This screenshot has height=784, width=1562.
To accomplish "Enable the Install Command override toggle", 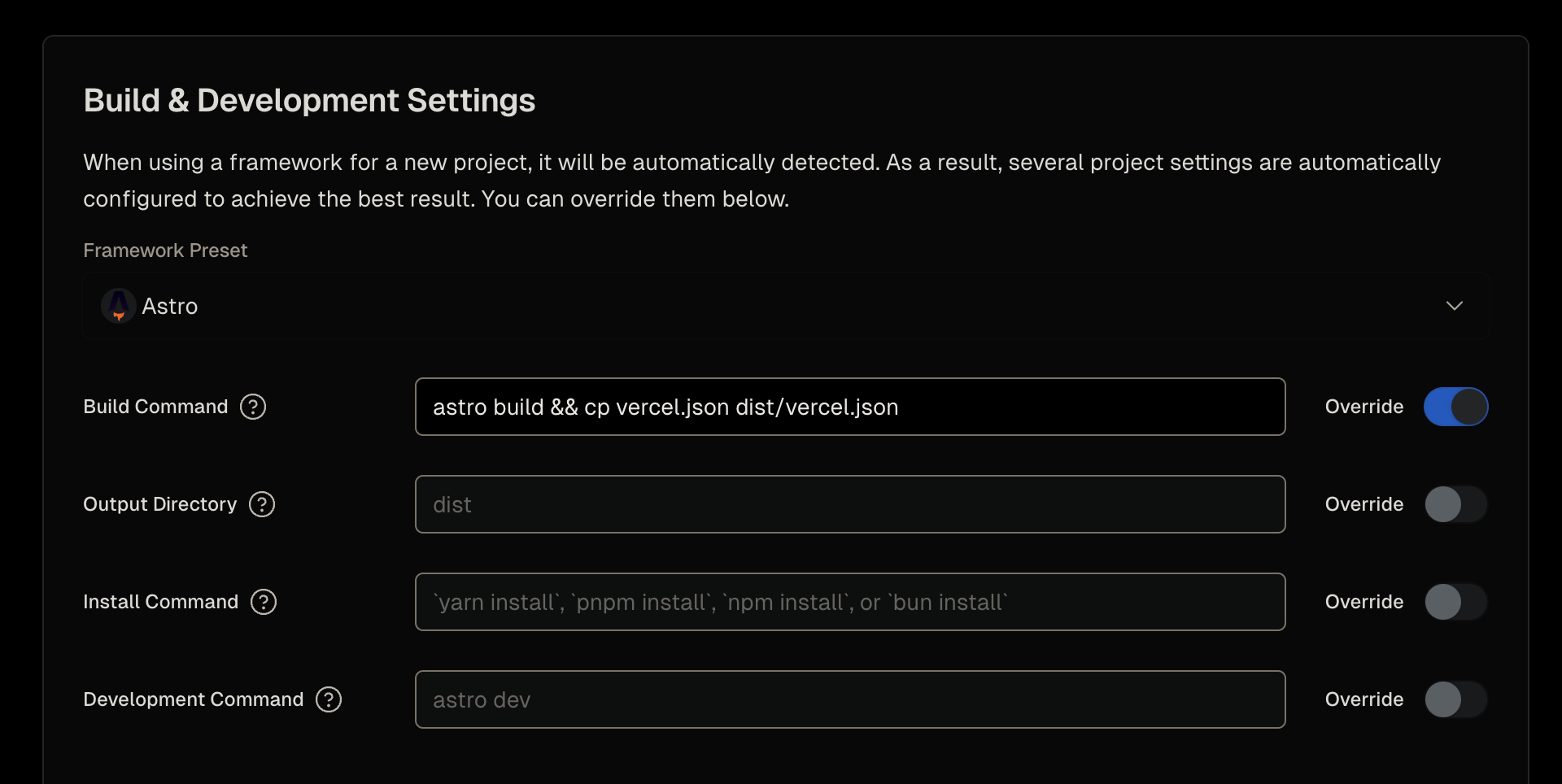I will [1455, 602].
